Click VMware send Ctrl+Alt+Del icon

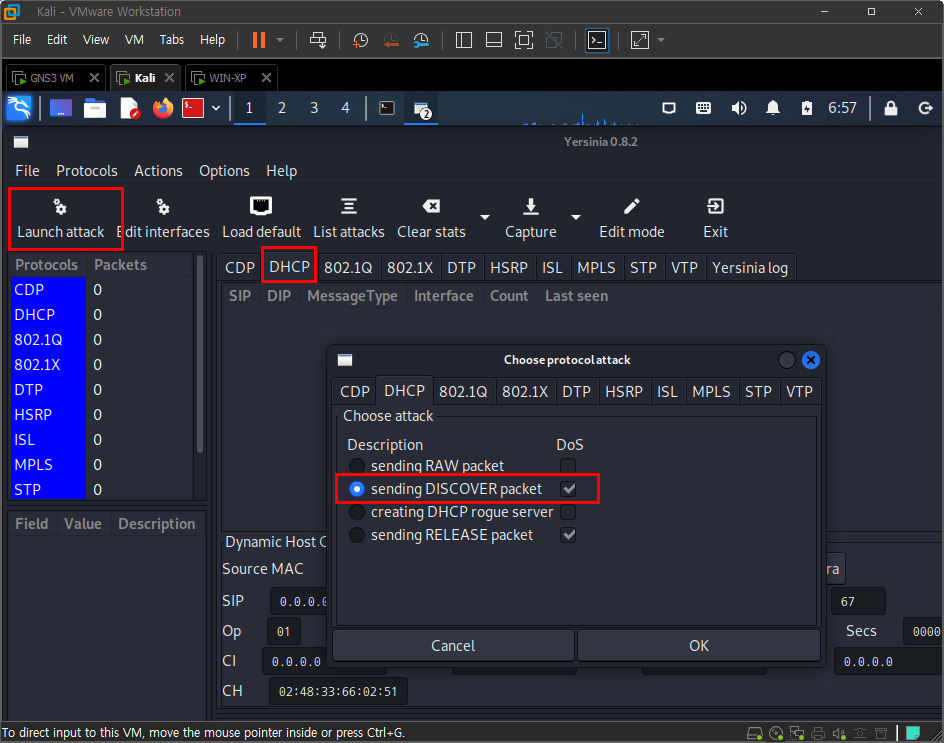tap(318, 40)
